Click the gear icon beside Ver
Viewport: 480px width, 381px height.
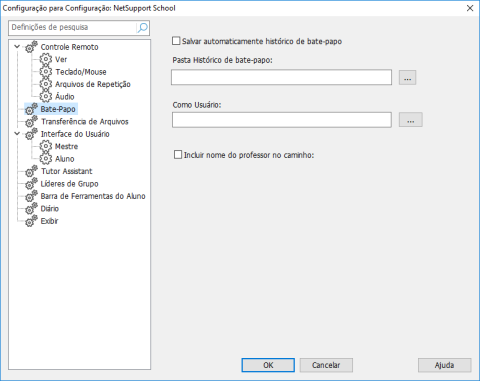(x=46, y=59)
